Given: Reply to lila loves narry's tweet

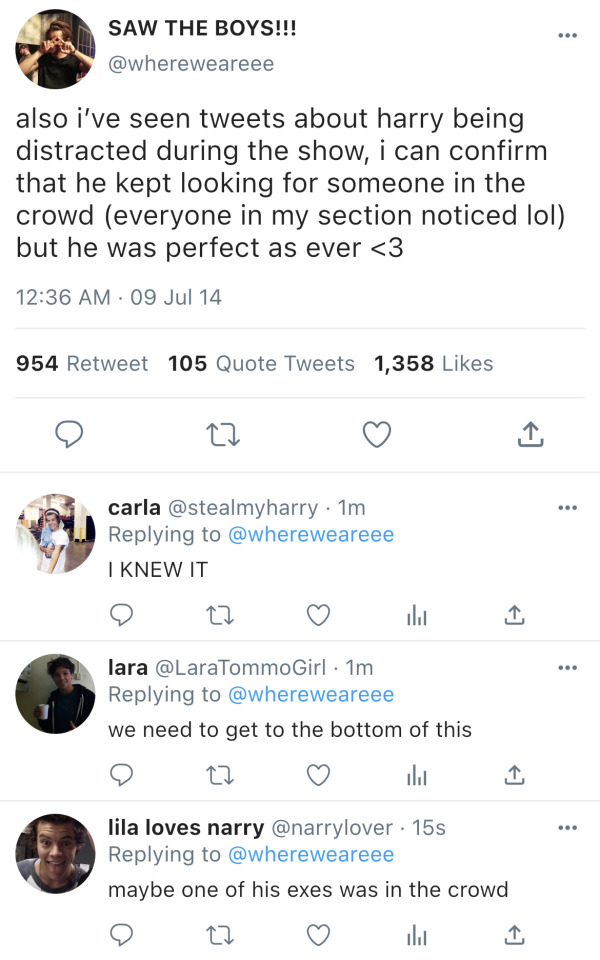Looking at the screenshot, I should click(x=122, y=935).
